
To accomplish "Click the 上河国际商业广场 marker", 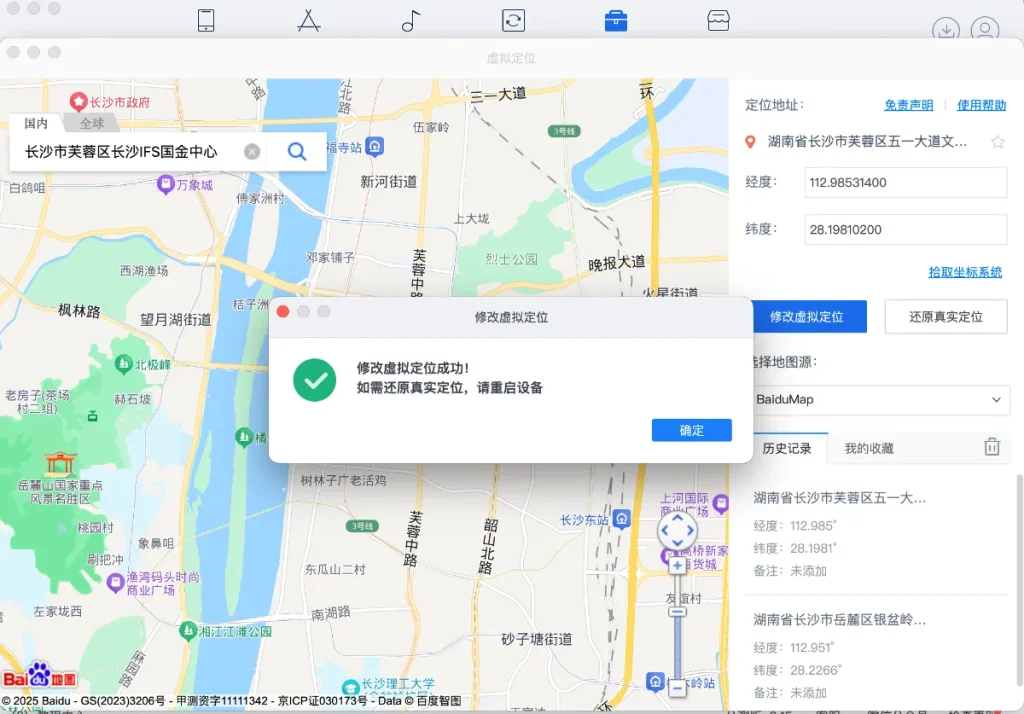I will pos(721,503).
